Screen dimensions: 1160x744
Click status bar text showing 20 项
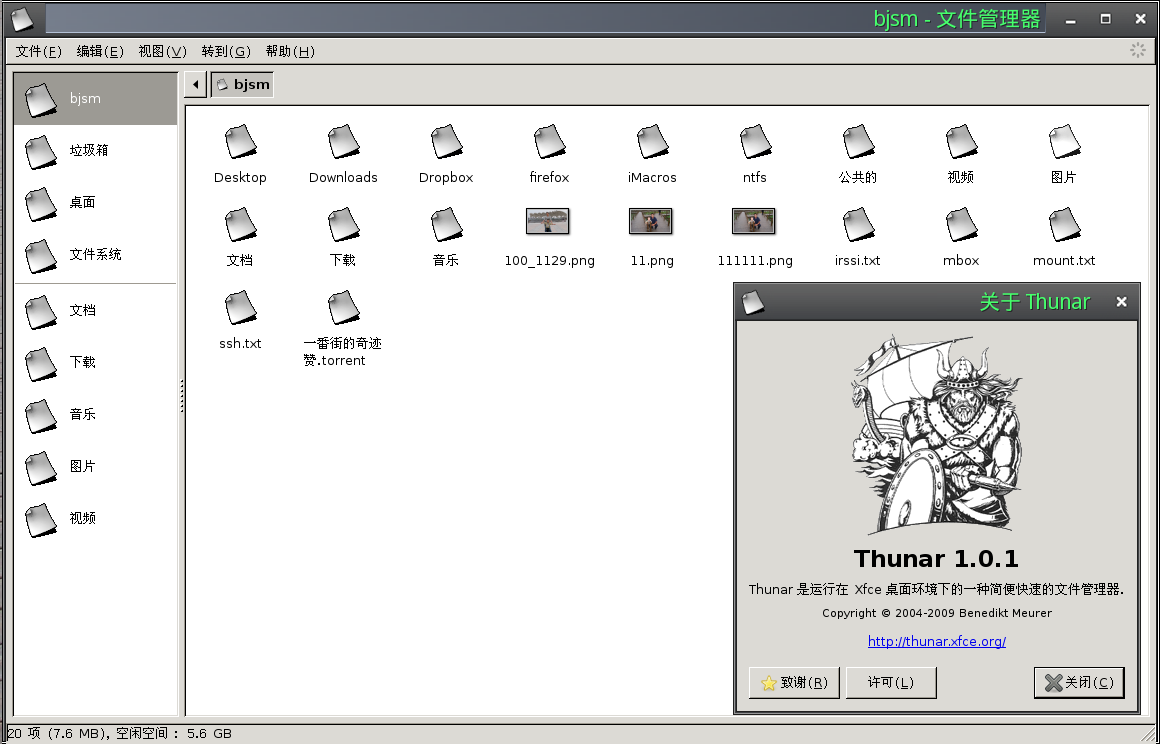click(119, 734)
